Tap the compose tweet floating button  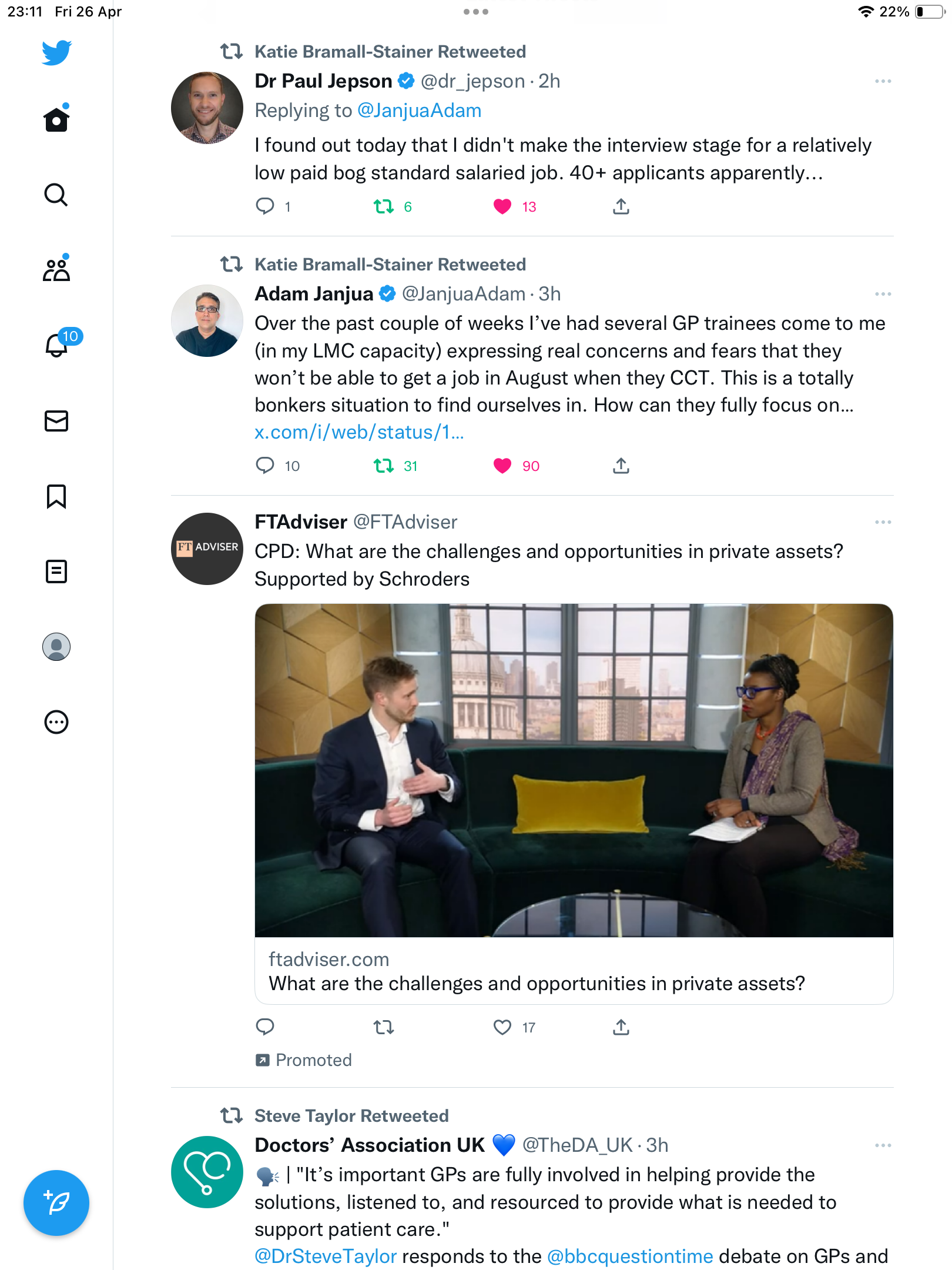tap(56, 1203)
